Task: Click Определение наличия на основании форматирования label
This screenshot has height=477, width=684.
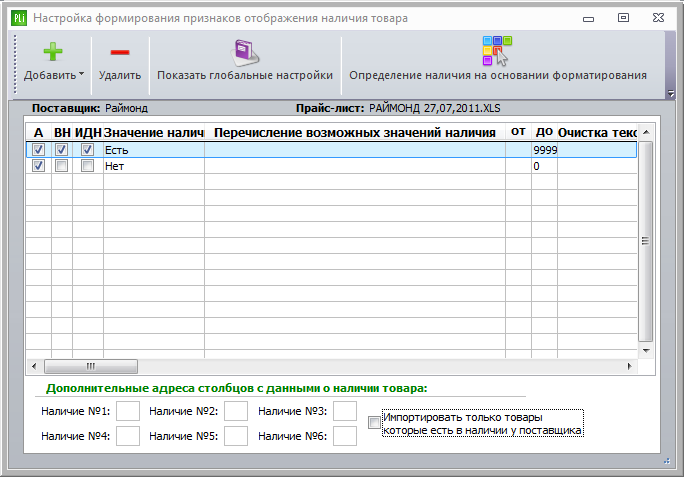Action: [498, 75]
